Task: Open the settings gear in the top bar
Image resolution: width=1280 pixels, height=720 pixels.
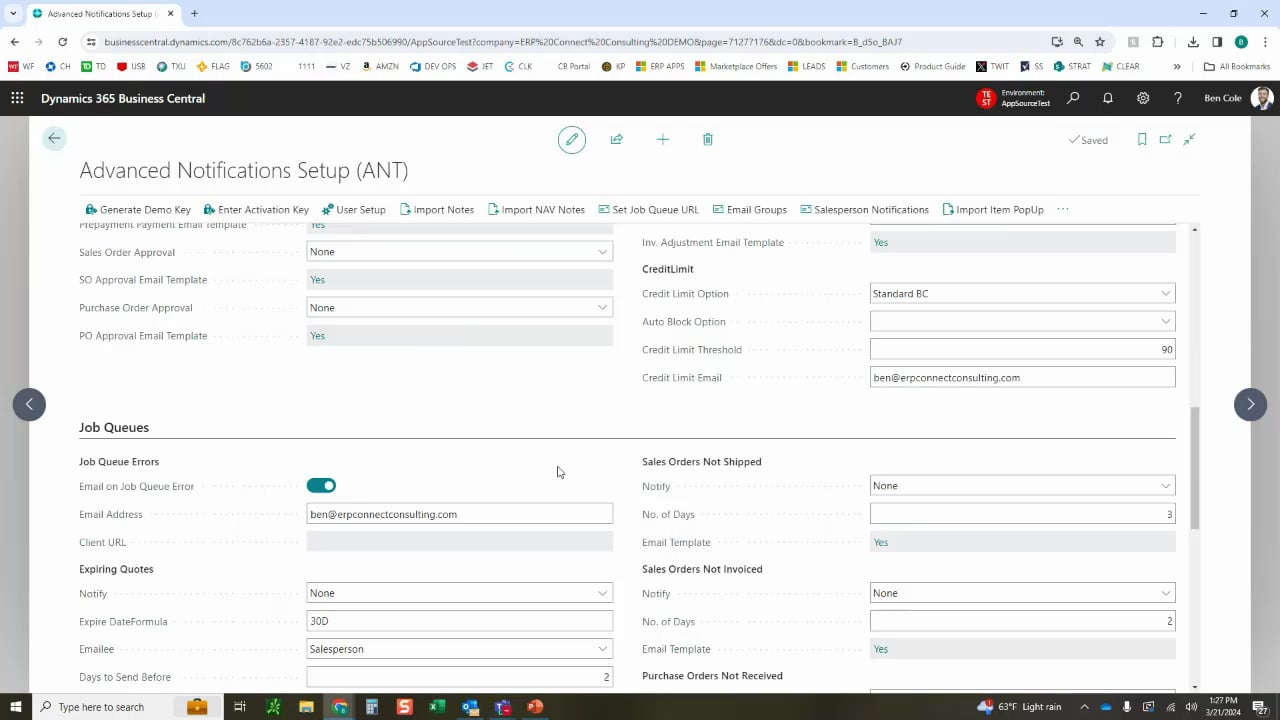Action: [x=1143, y=98]
